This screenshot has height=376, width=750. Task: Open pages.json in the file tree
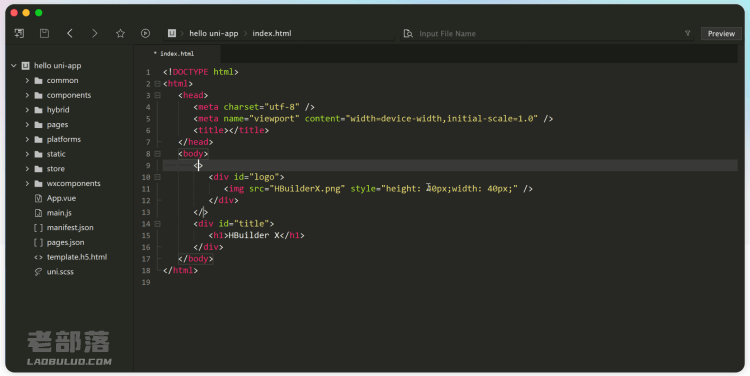66,243
